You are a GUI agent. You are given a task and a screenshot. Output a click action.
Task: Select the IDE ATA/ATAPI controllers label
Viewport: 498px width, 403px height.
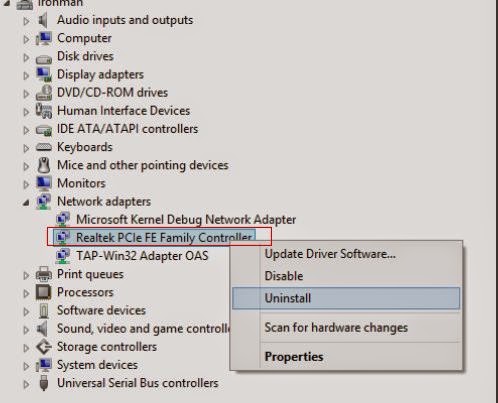tap(127, 129)
